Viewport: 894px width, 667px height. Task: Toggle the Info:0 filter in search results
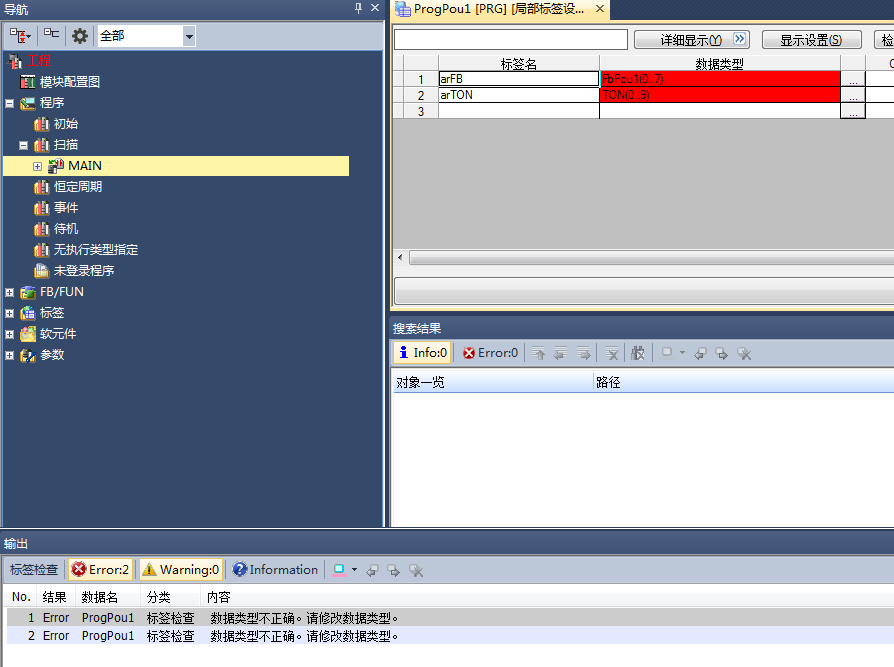click(422, 353)
